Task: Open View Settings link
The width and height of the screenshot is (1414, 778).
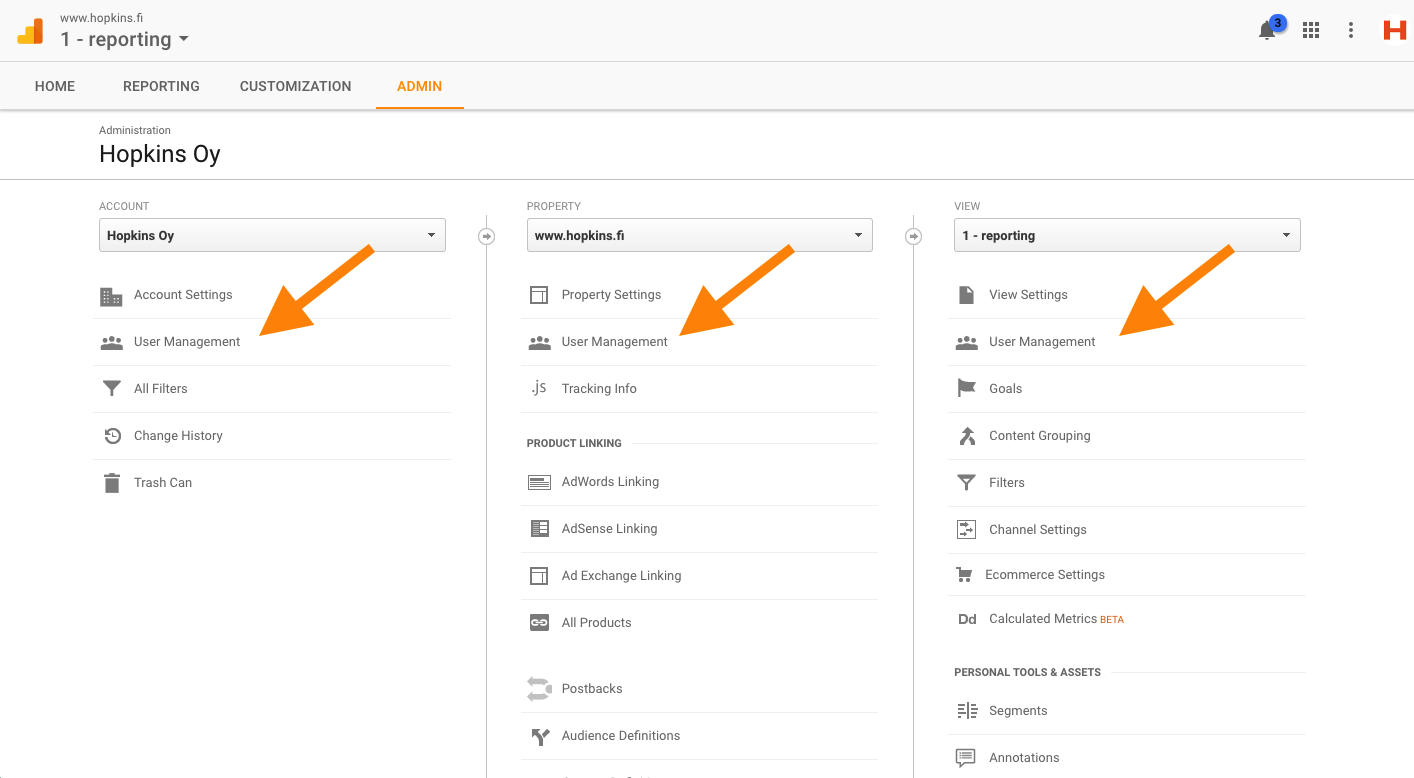Action: pyautogui.click(x=1028, y=295)
